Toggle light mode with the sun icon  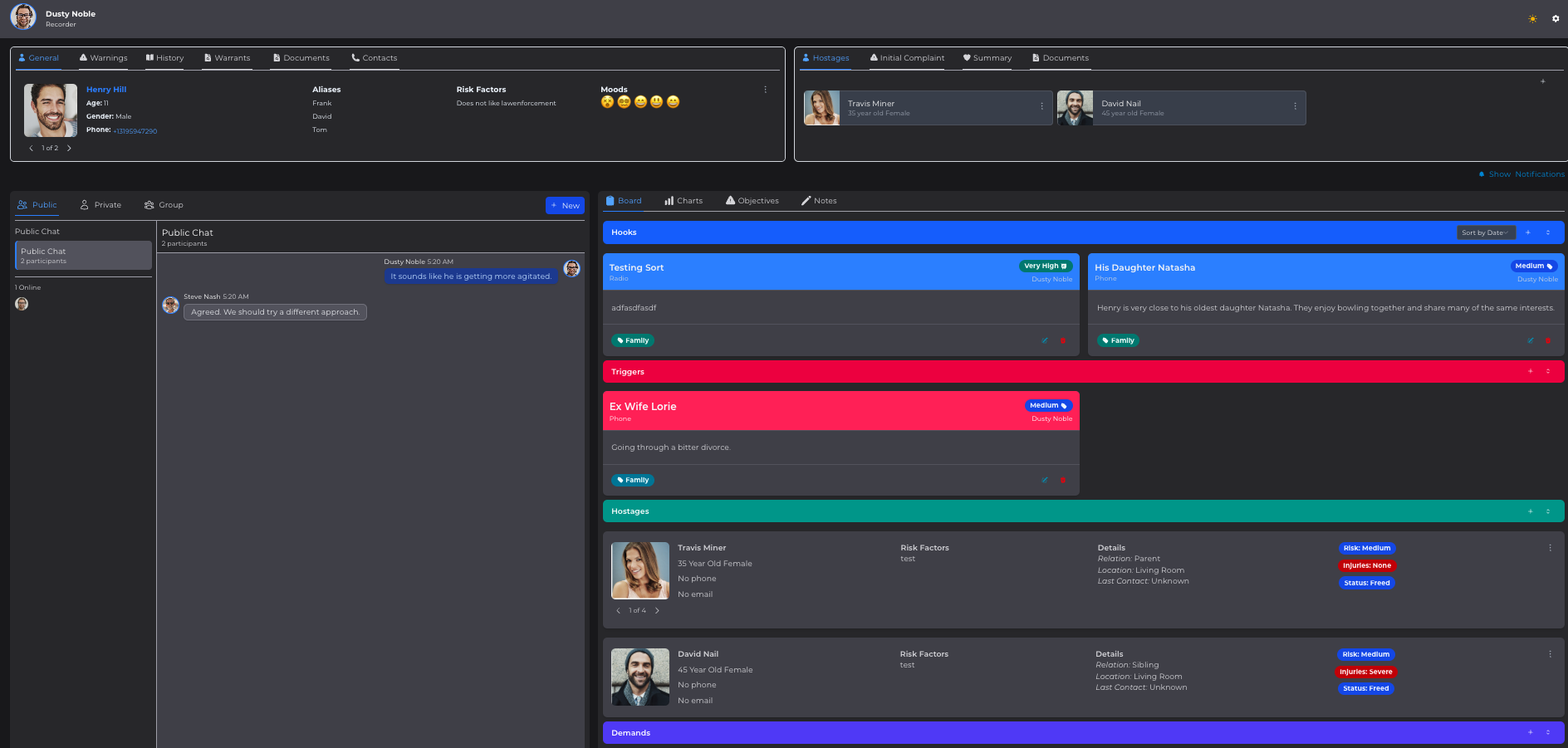(x=1531, y=18)
